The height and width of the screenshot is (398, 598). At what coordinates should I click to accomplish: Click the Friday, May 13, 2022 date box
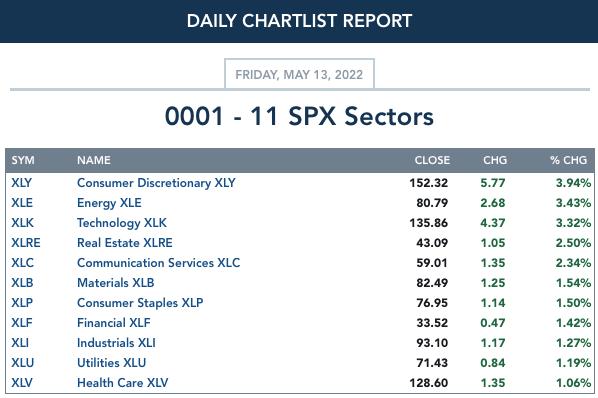(299, 74)
